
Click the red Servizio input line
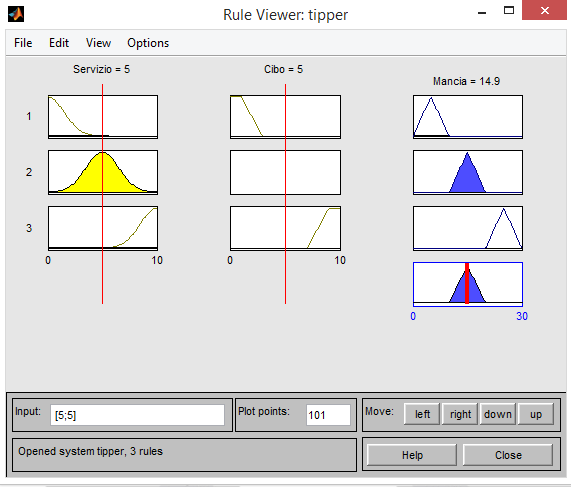click(x=103, y=194)
